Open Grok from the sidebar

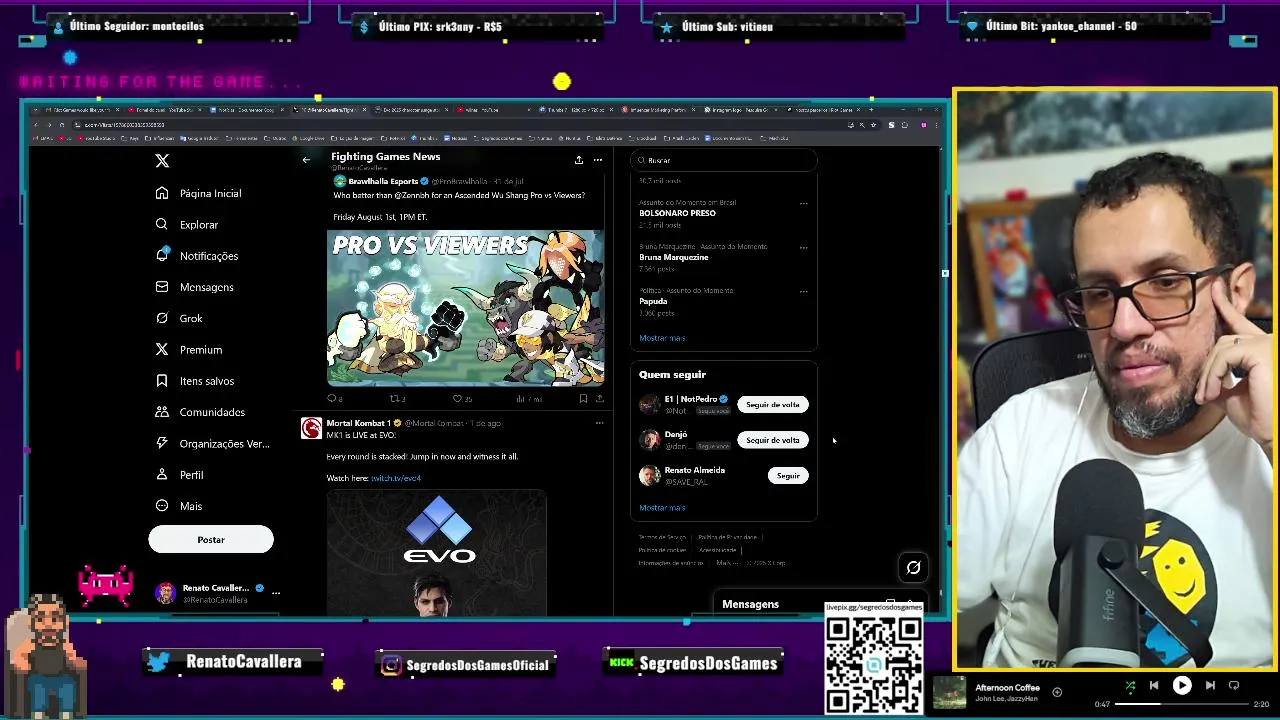[x=180, y=318]
